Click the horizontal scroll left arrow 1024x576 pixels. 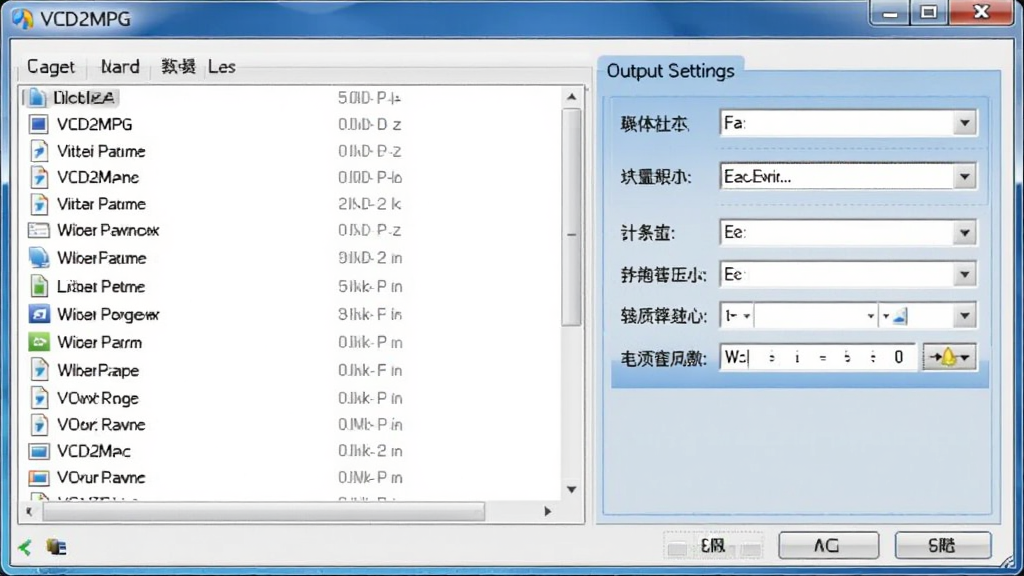(x=29, y=511)
